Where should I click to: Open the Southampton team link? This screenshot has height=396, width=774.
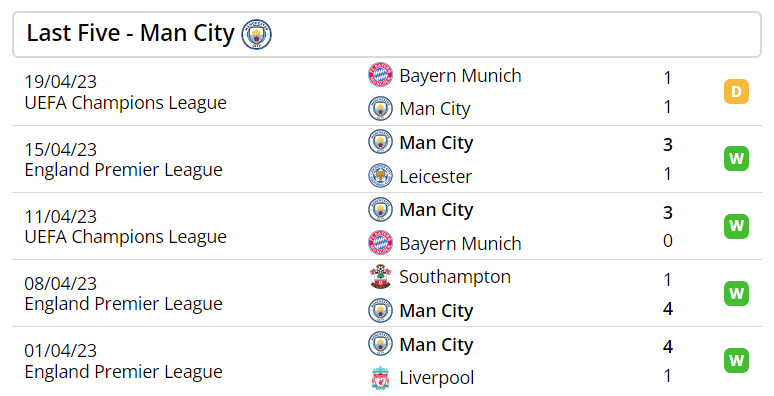(x=455, y=277)
